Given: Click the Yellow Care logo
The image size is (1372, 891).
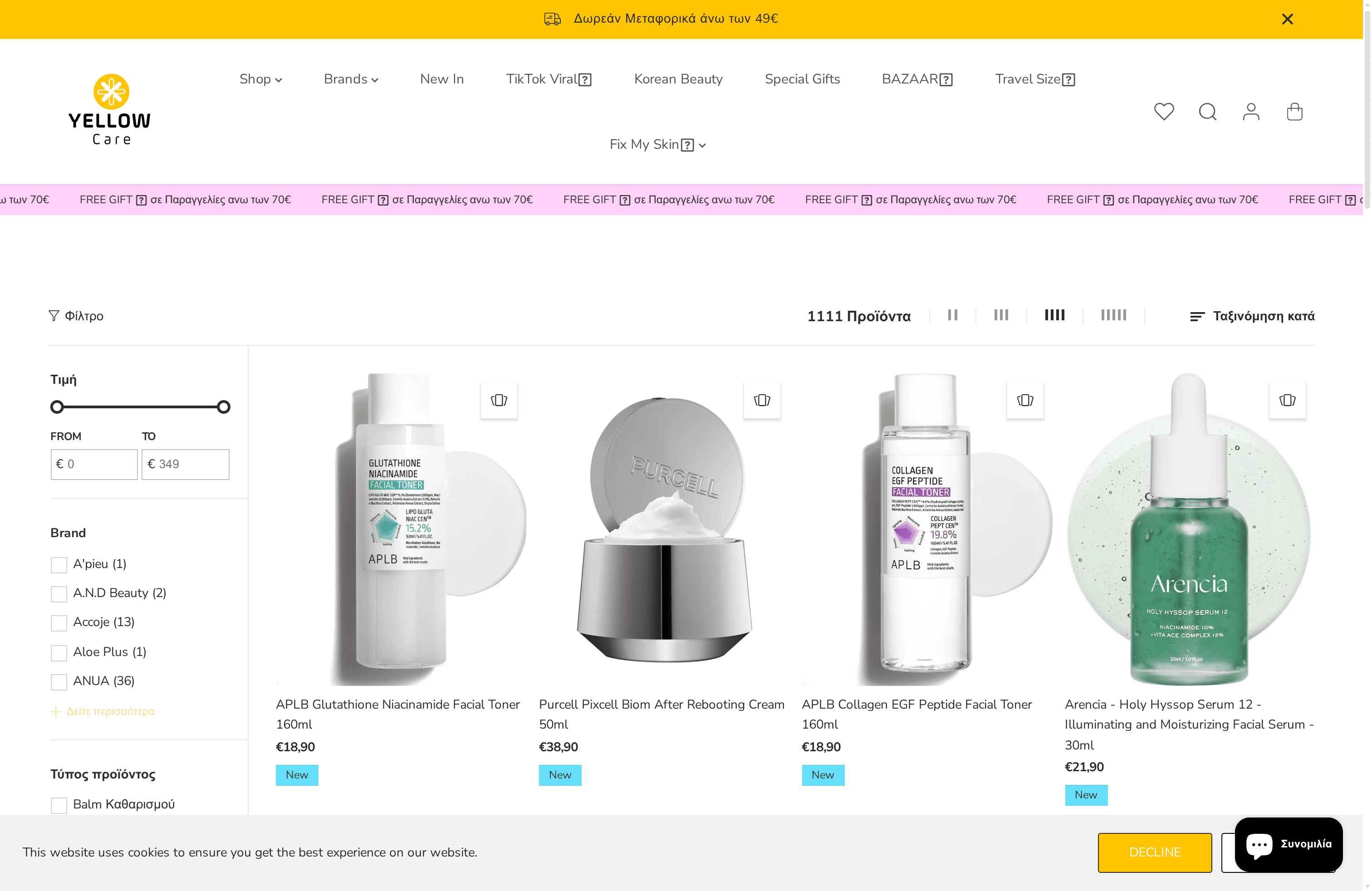Looking at the screenshot, I should coord(109,109).
